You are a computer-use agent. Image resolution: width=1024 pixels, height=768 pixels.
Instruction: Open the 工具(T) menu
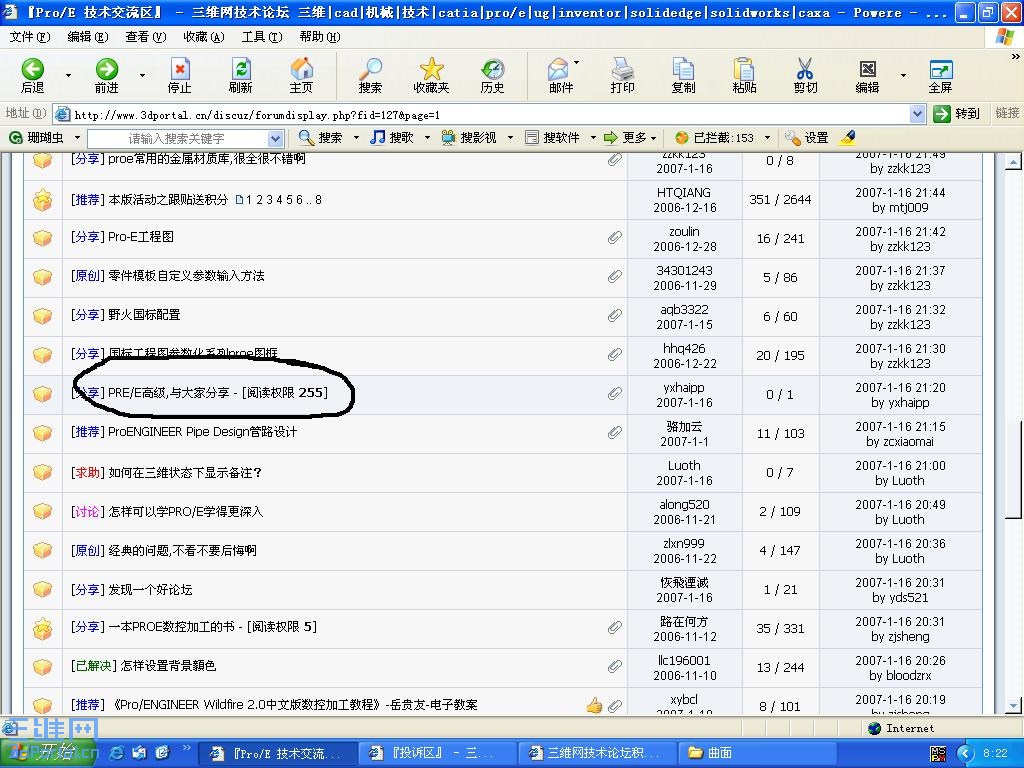pyautogui.click(x=262, y=37)
